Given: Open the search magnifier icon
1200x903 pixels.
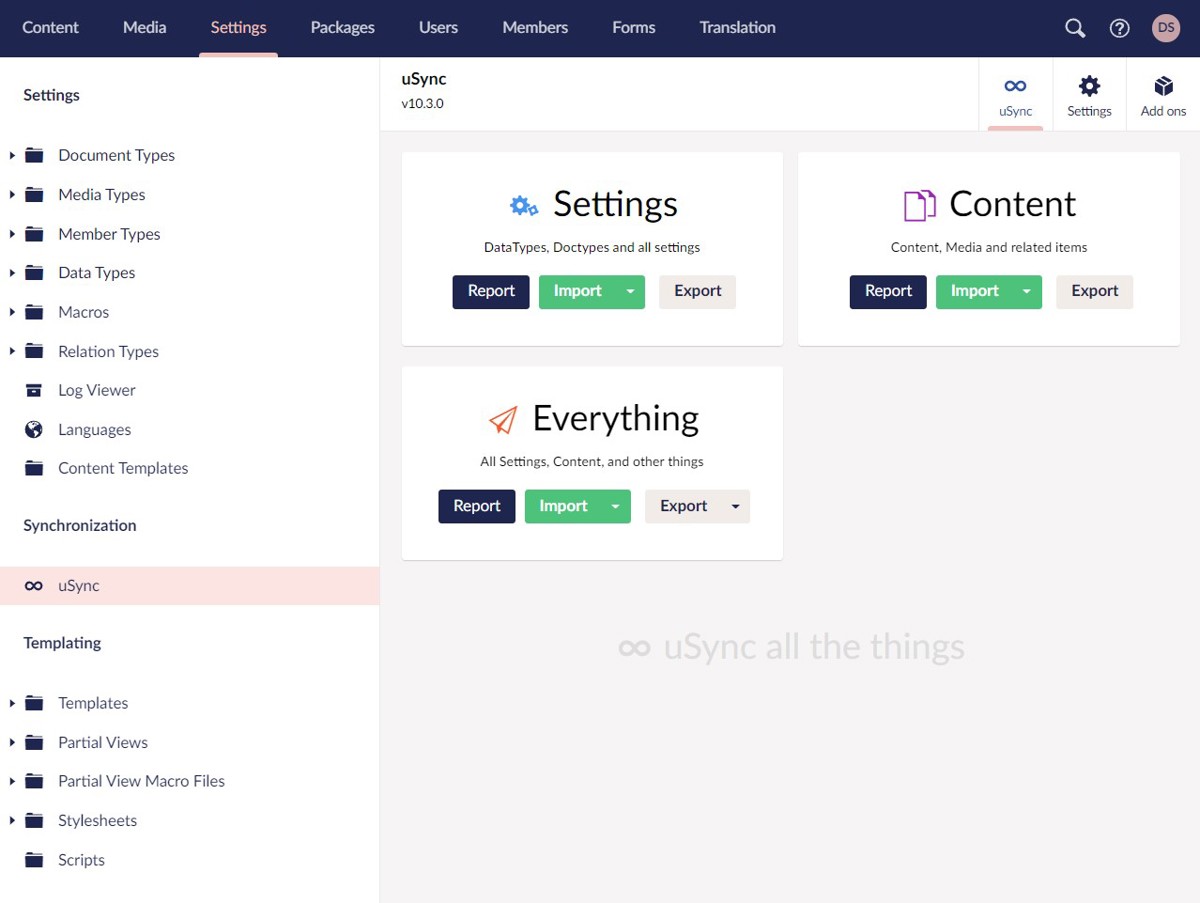Looking at the screenshot, I should tap(1075, 28).
